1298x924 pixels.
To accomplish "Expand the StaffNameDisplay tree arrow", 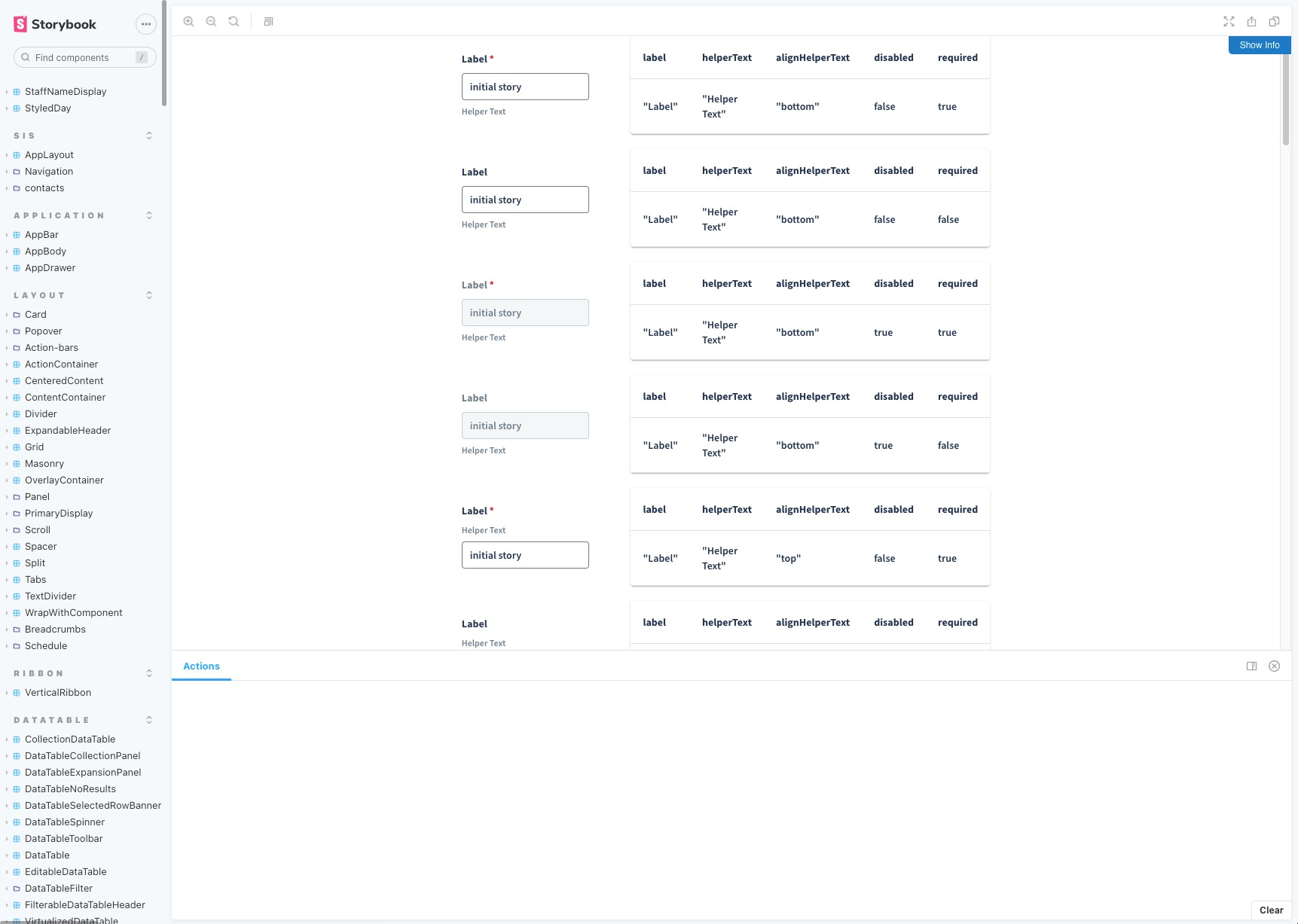I will (7, 92).
